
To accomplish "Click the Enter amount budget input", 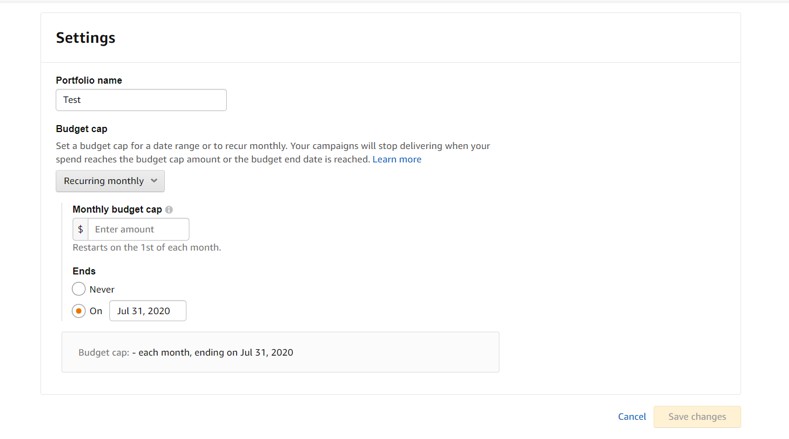I will 138,230.
